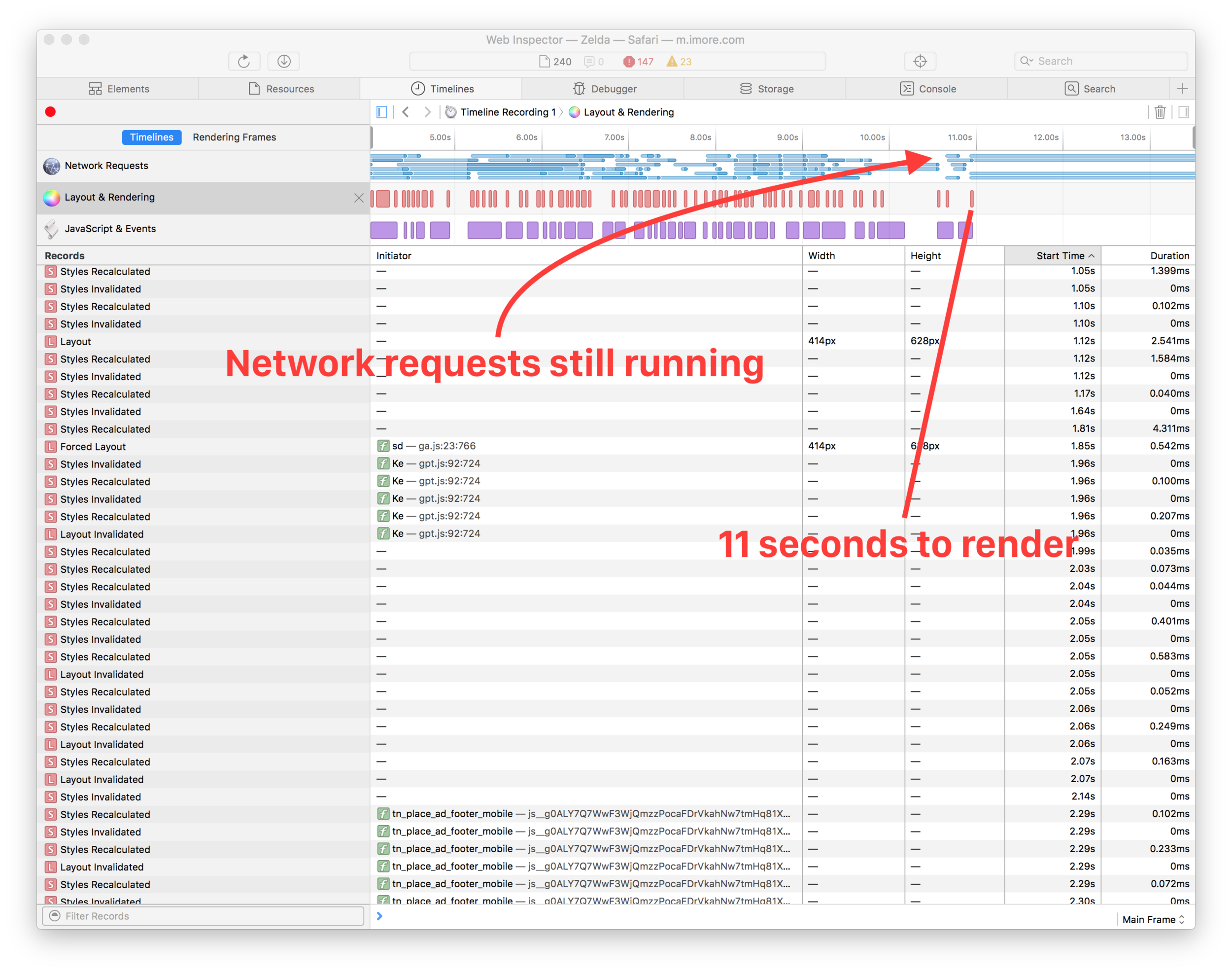Sort by the Initiator column header
The height and width of the screenshot is (973, 1232).
[x=586, y=256]
